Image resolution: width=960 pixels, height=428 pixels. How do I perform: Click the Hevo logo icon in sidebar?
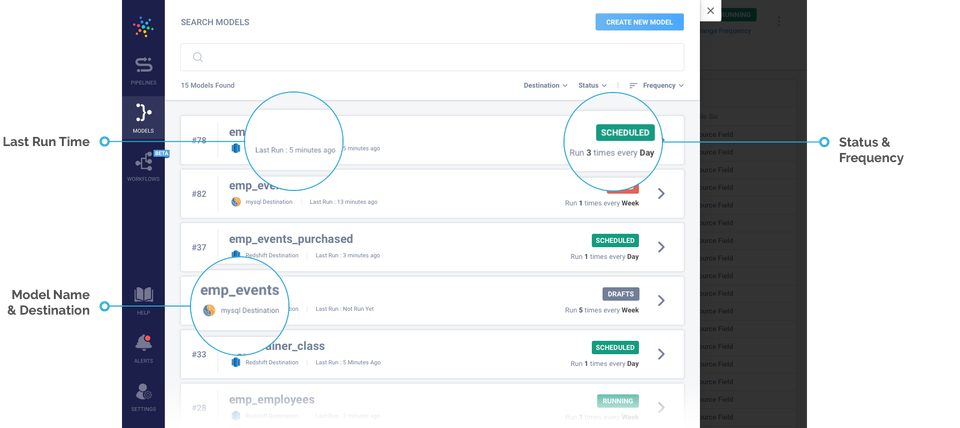point(143,25)
